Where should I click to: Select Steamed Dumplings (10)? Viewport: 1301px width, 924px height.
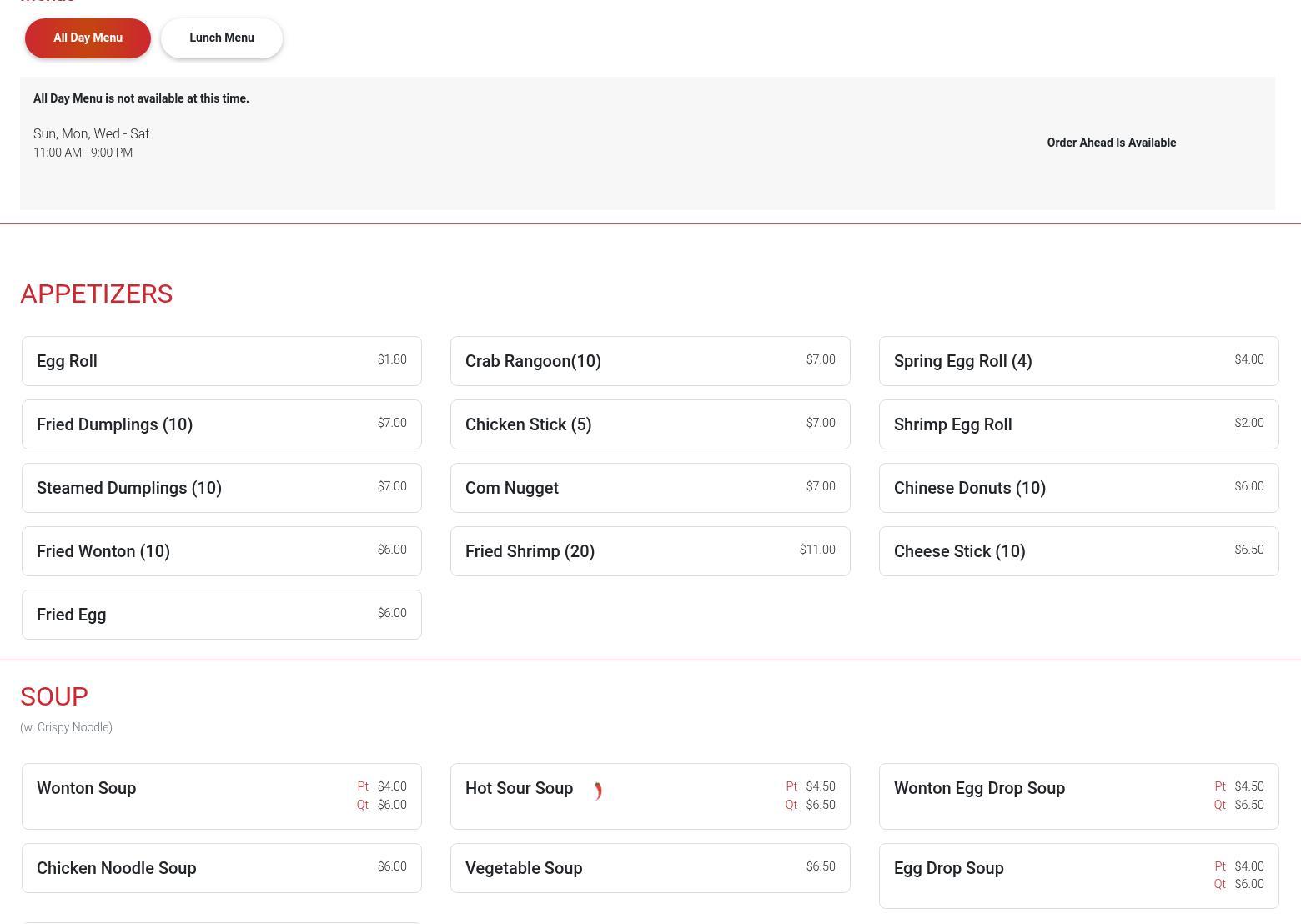pos(221,488)
